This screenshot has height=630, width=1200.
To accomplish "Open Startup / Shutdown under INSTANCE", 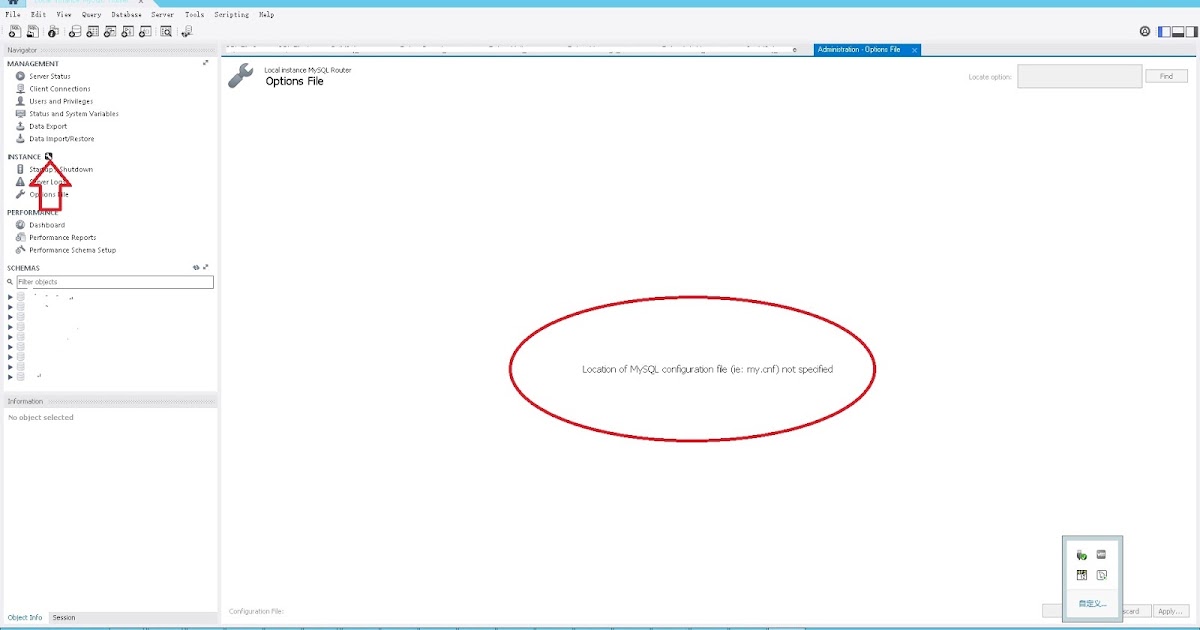I will pos(60,169).
